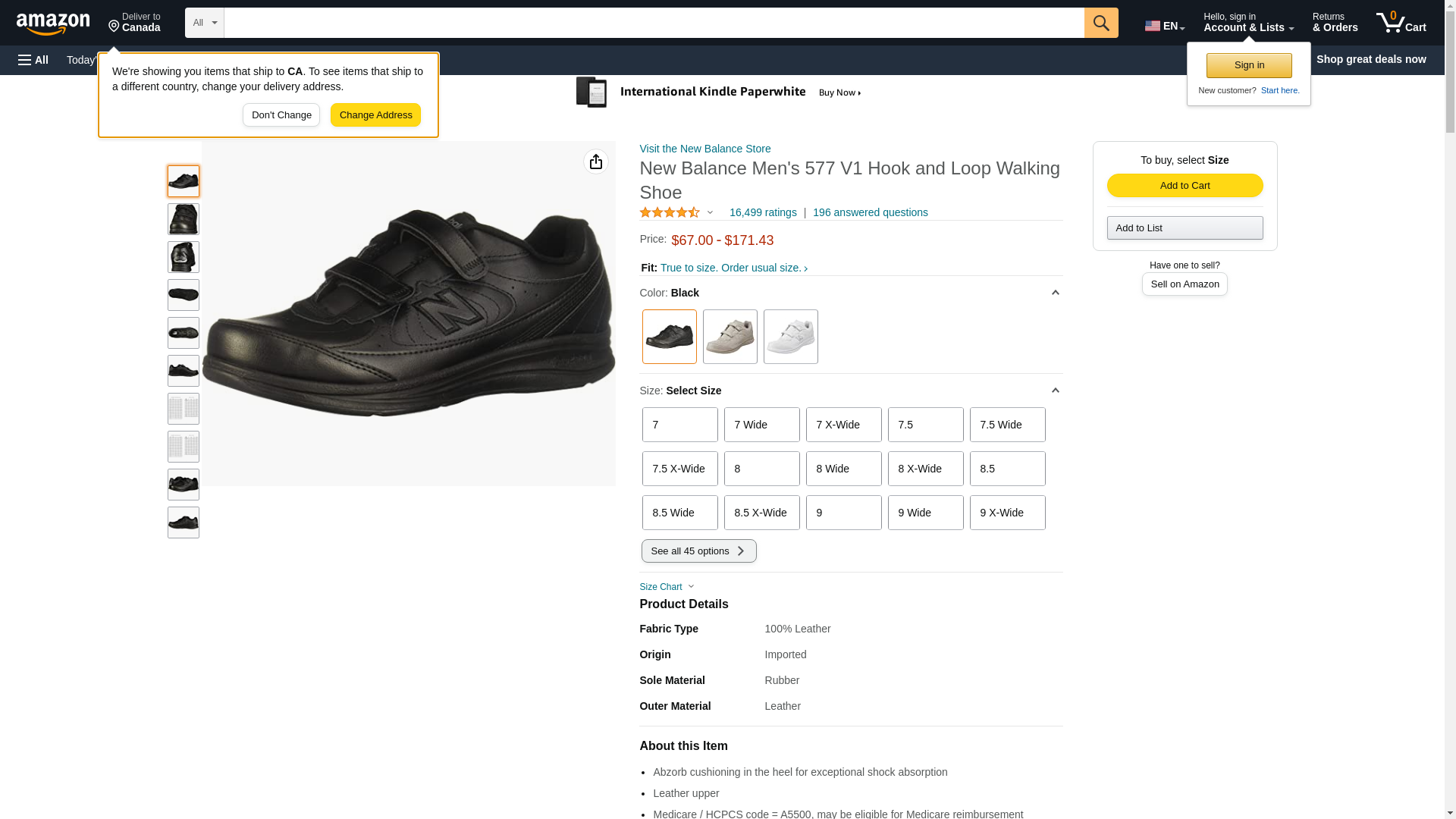Open Account & Lists menu
Image resolution: width=1456 pixels, height=819 pixels.
click(x=1247, y=23)
